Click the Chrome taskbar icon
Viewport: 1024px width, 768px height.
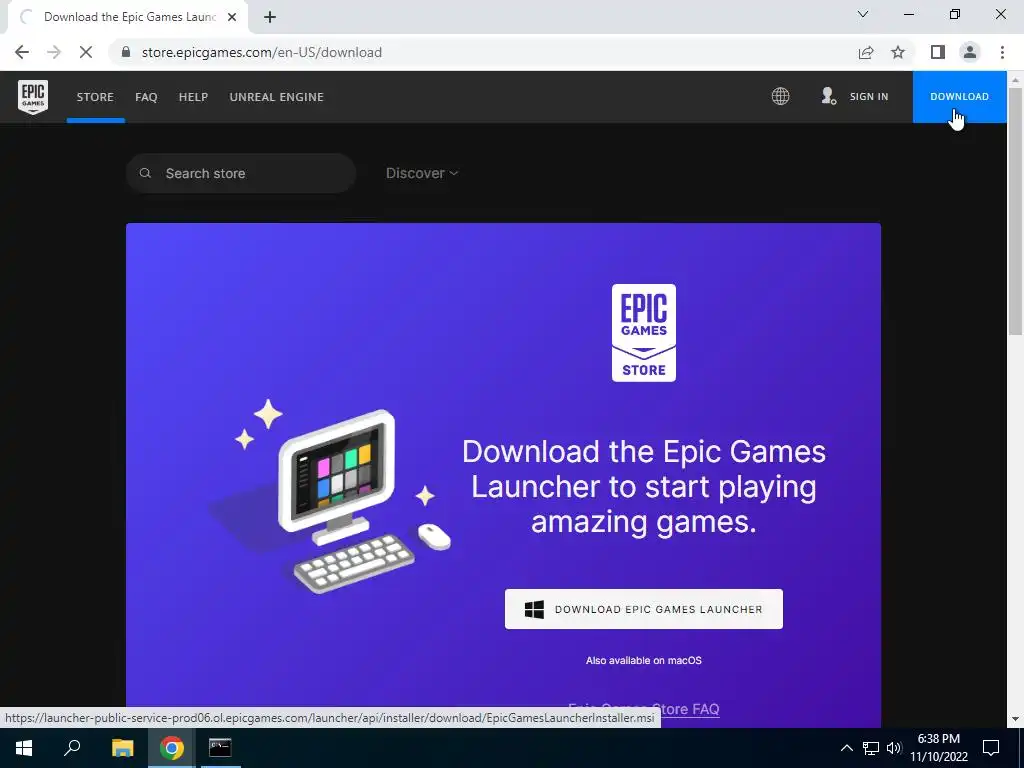coord(171,748)
